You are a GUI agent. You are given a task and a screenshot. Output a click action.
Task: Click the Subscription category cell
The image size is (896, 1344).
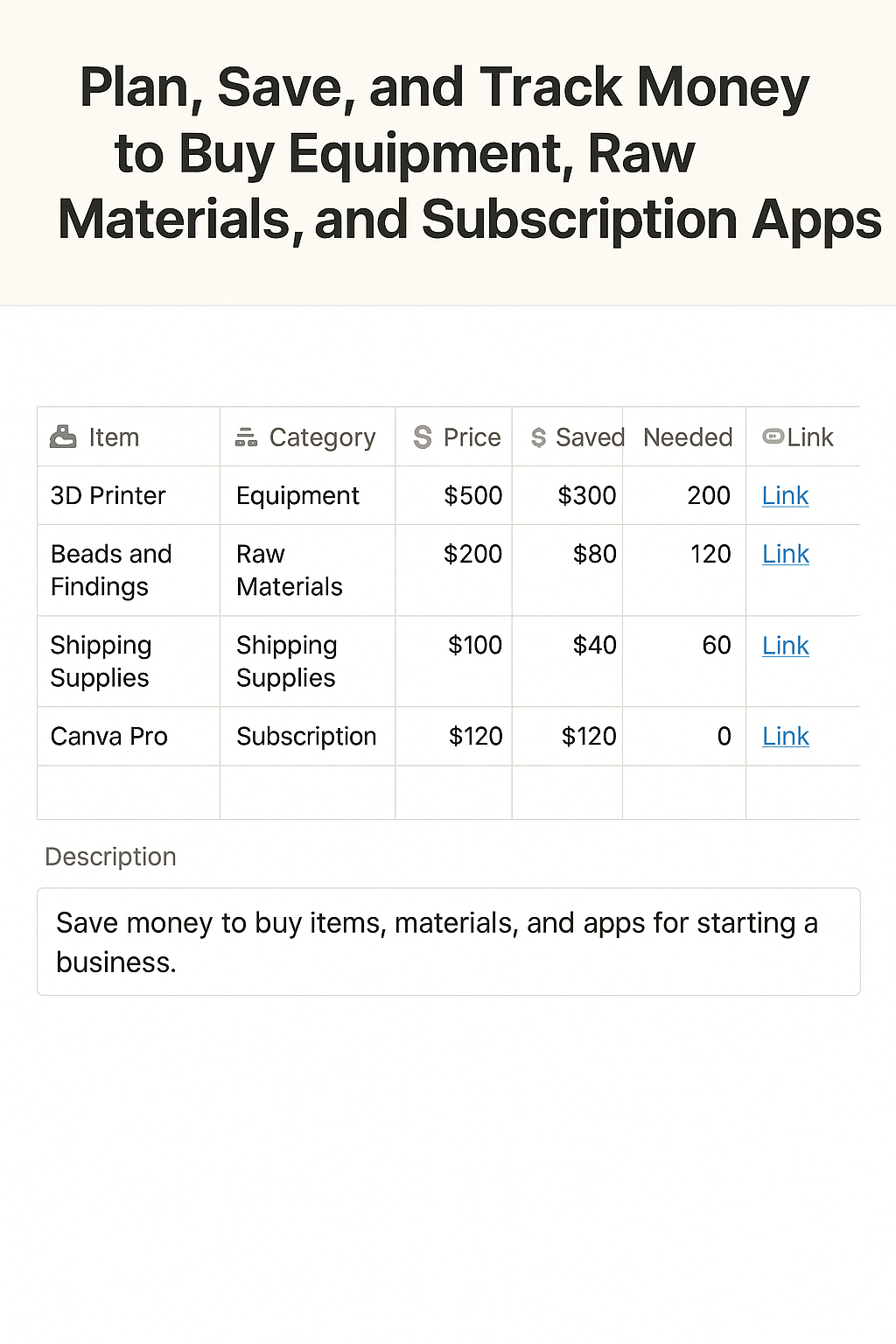pos(306,737)
